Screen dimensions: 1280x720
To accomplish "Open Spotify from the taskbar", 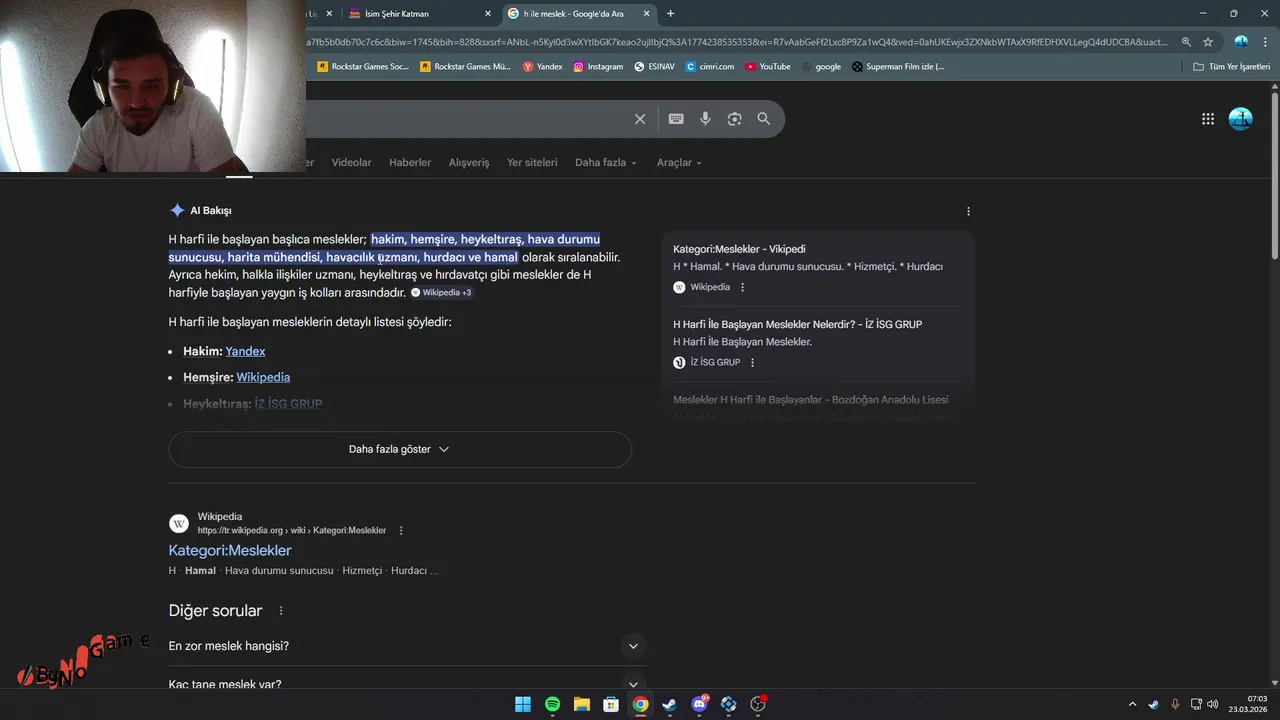I will pyautogui.click(x=553, y=705).
